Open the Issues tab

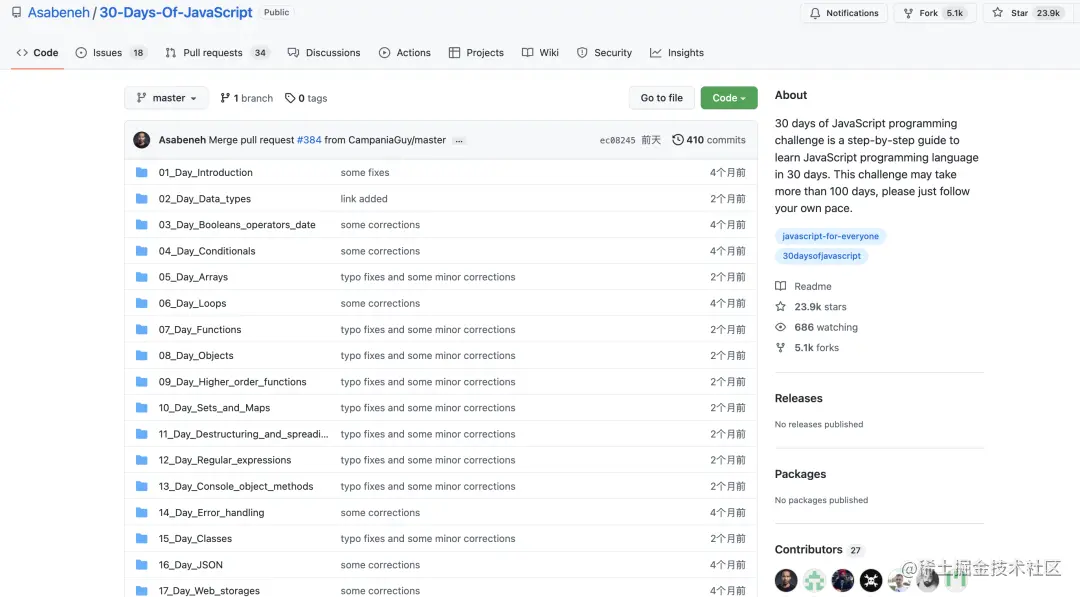[x=110, y=52]
